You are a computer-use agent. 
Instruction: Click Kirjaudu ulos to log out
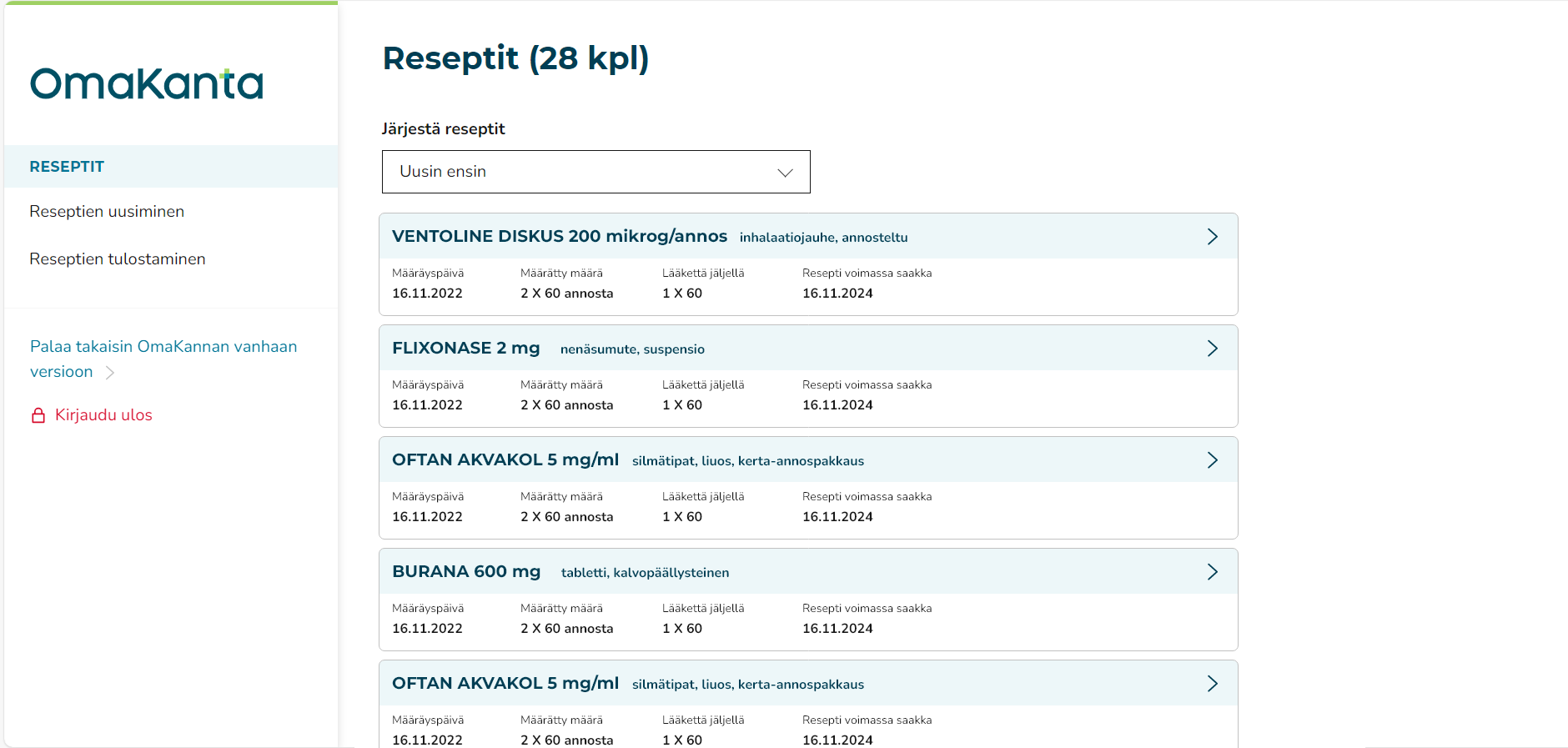coord(103,415)
